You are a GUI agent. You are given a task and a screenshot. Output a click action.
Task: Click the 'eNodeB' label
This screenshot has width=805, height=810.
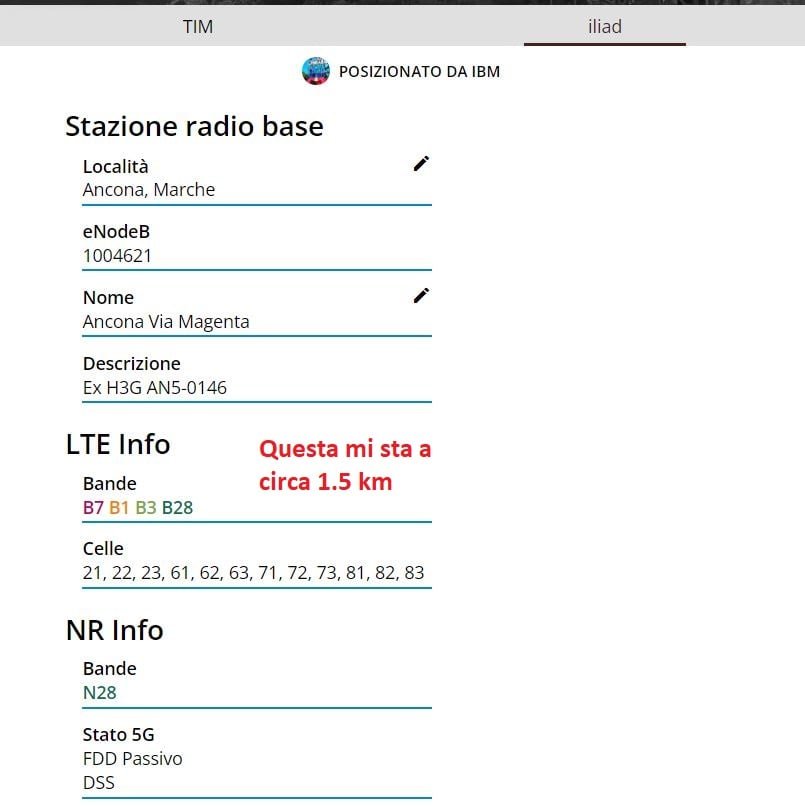(x=116, y=232)
